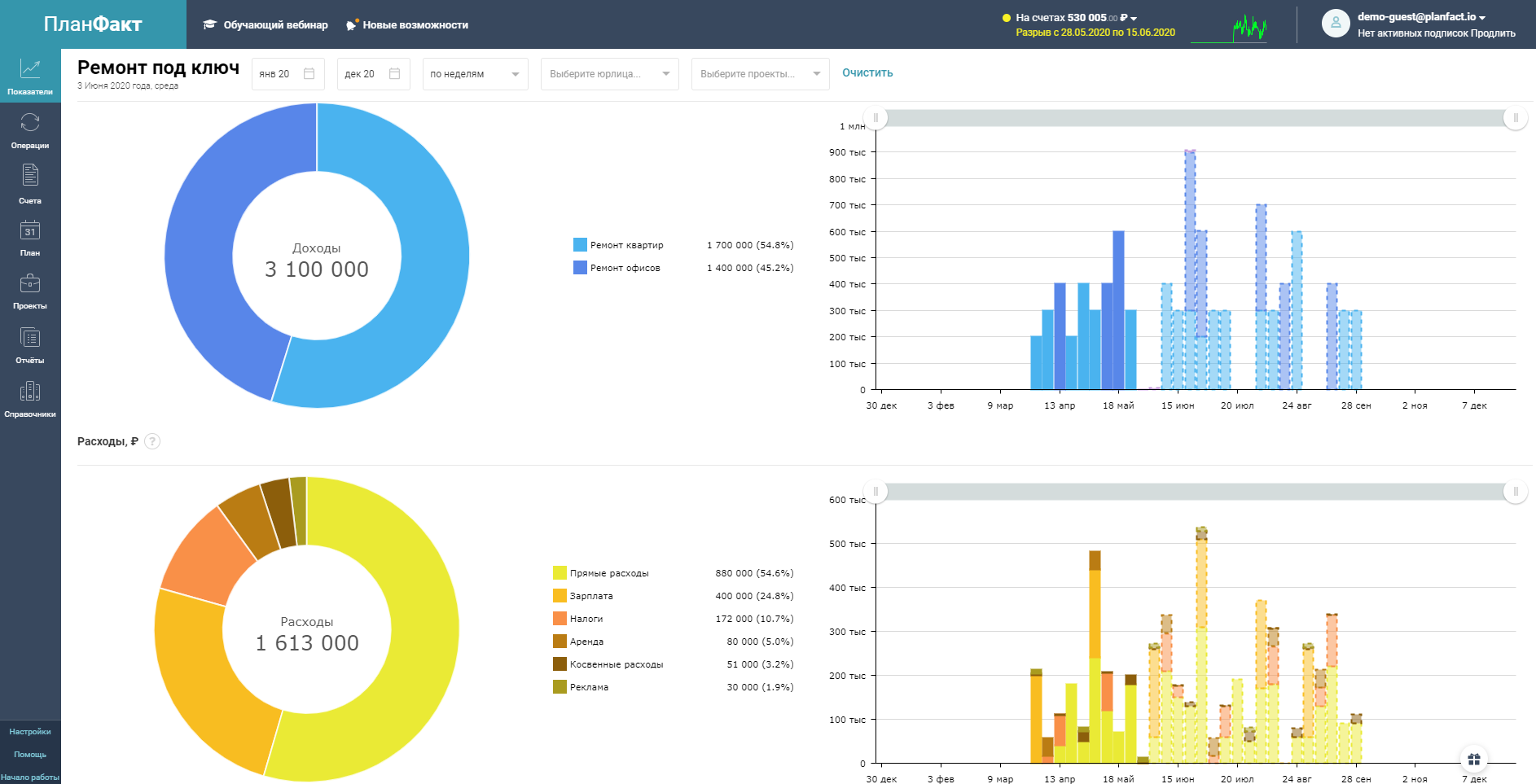Open the Выберите юрлица dropdown
The width and height of the screenshot is (1536, 784).
609,74
